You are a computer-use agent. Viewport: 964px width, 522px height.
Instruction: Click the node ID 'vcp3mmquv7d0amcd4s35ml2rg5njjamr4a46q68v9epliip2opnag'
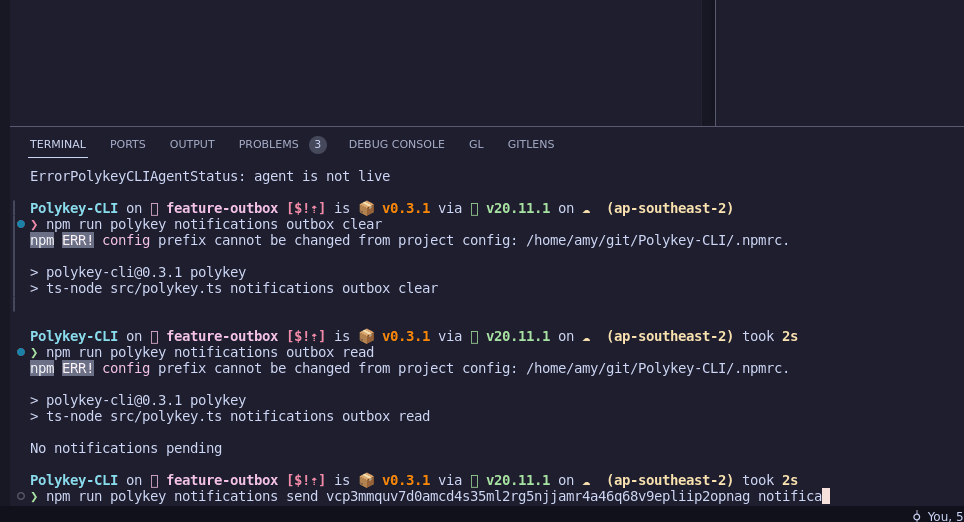[x=538, y=496]
